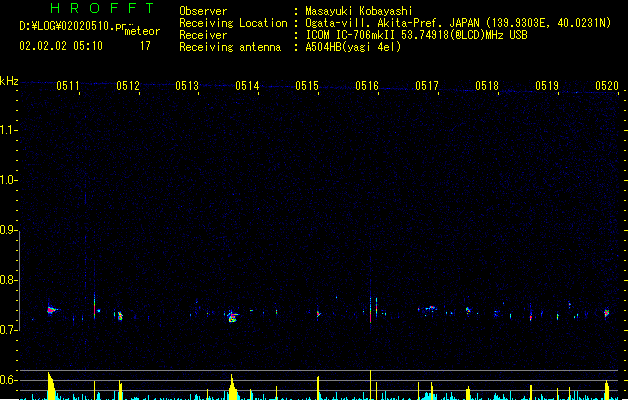This screenshot has height=400, width=629.
Task: Click the 0518 time marker
Action: point(487,85)
